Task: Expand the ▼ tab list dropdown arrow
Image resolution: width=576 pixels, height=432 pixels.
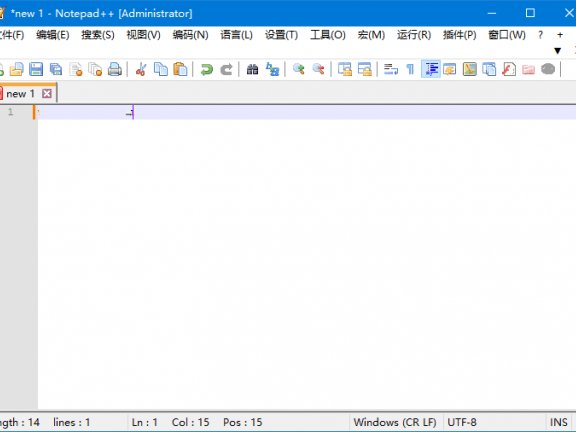Action: [x=557, y=51]
